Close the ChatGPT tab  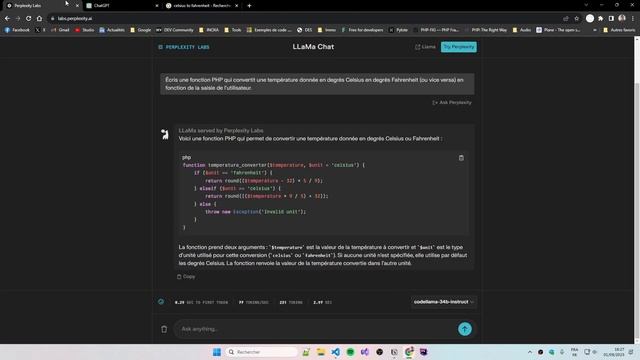(157, 6)
